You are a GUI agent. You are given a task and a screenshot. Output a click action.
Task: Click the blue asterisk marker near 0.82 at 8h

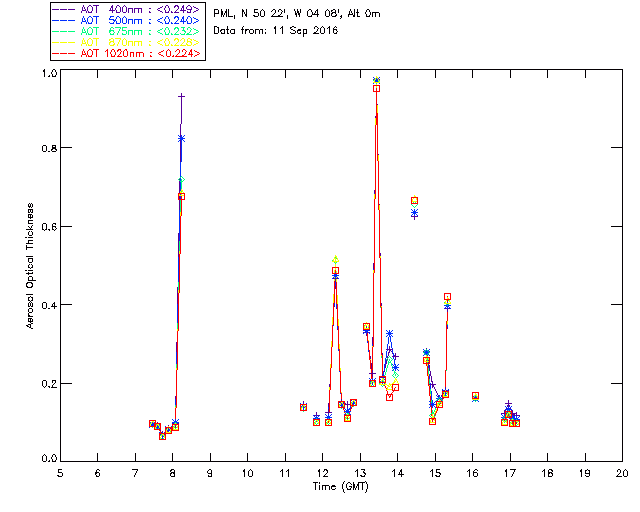(x=181, y=139)
